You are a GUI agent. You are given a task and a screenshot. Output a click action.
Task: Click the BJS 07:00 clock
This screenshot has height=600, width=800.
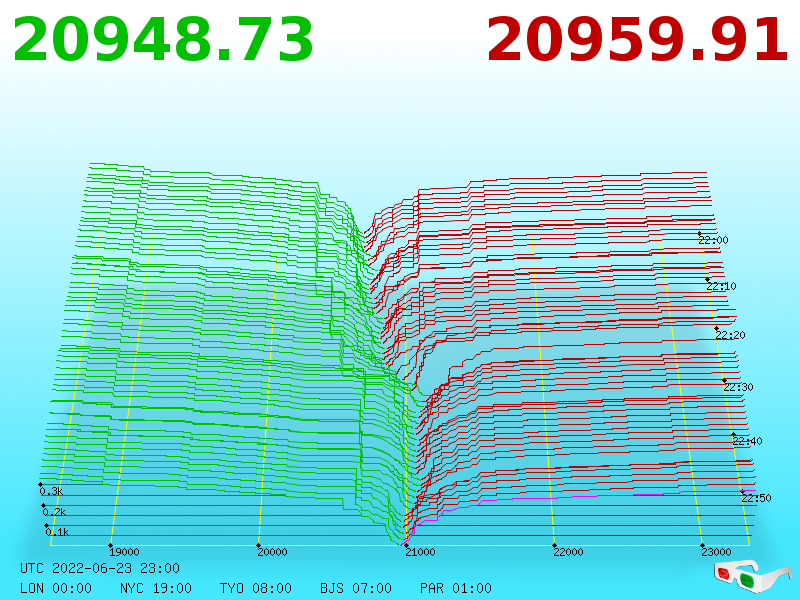[x=356, y=588]
